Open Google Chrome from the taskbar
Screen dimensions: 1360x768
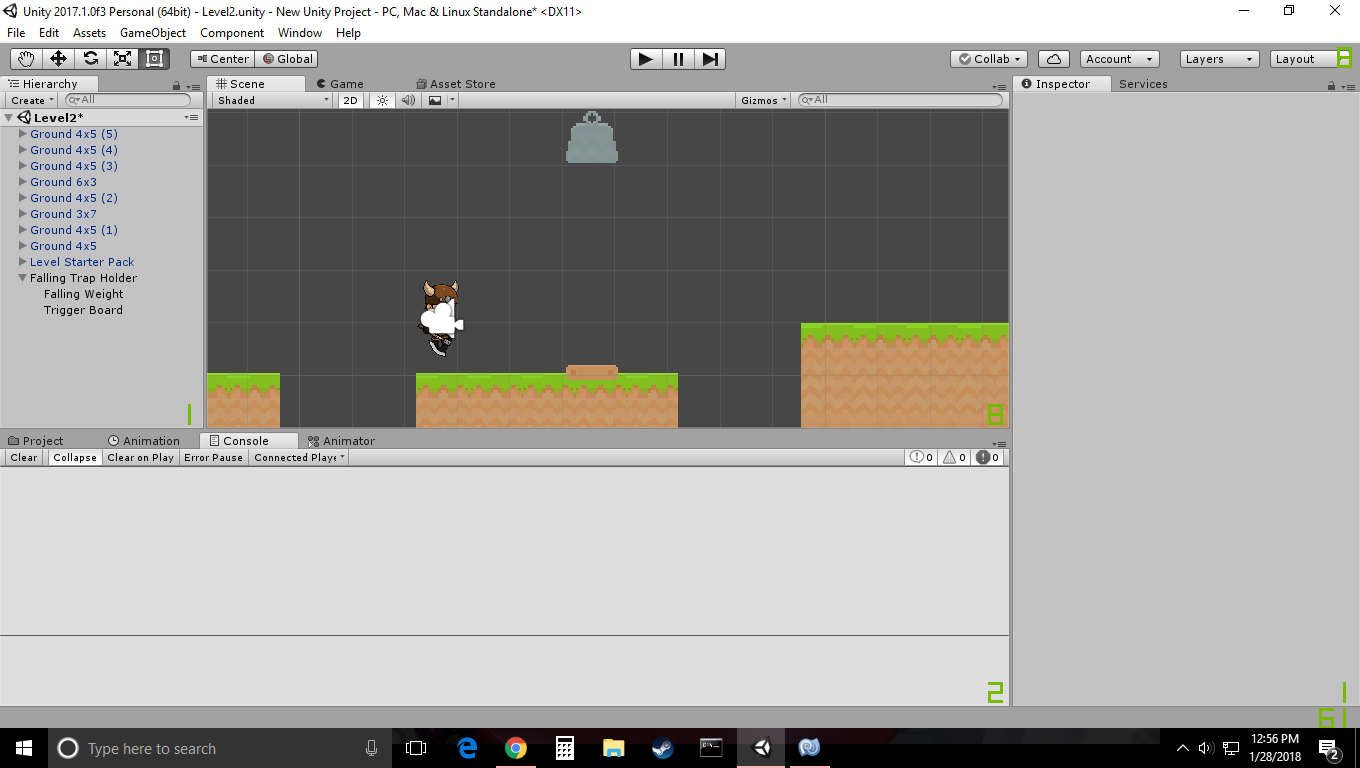click(516, 748)
